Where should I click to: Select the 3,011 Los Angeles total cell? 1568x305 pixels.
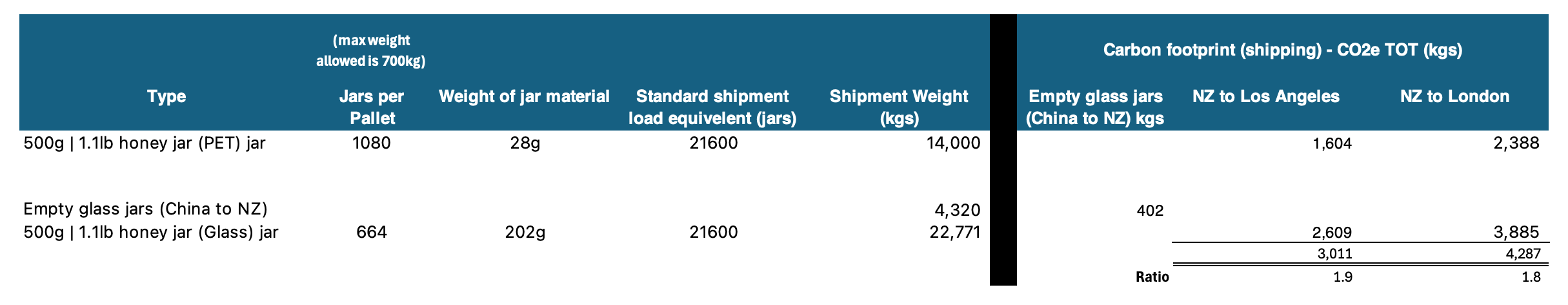click(1334, 254)
